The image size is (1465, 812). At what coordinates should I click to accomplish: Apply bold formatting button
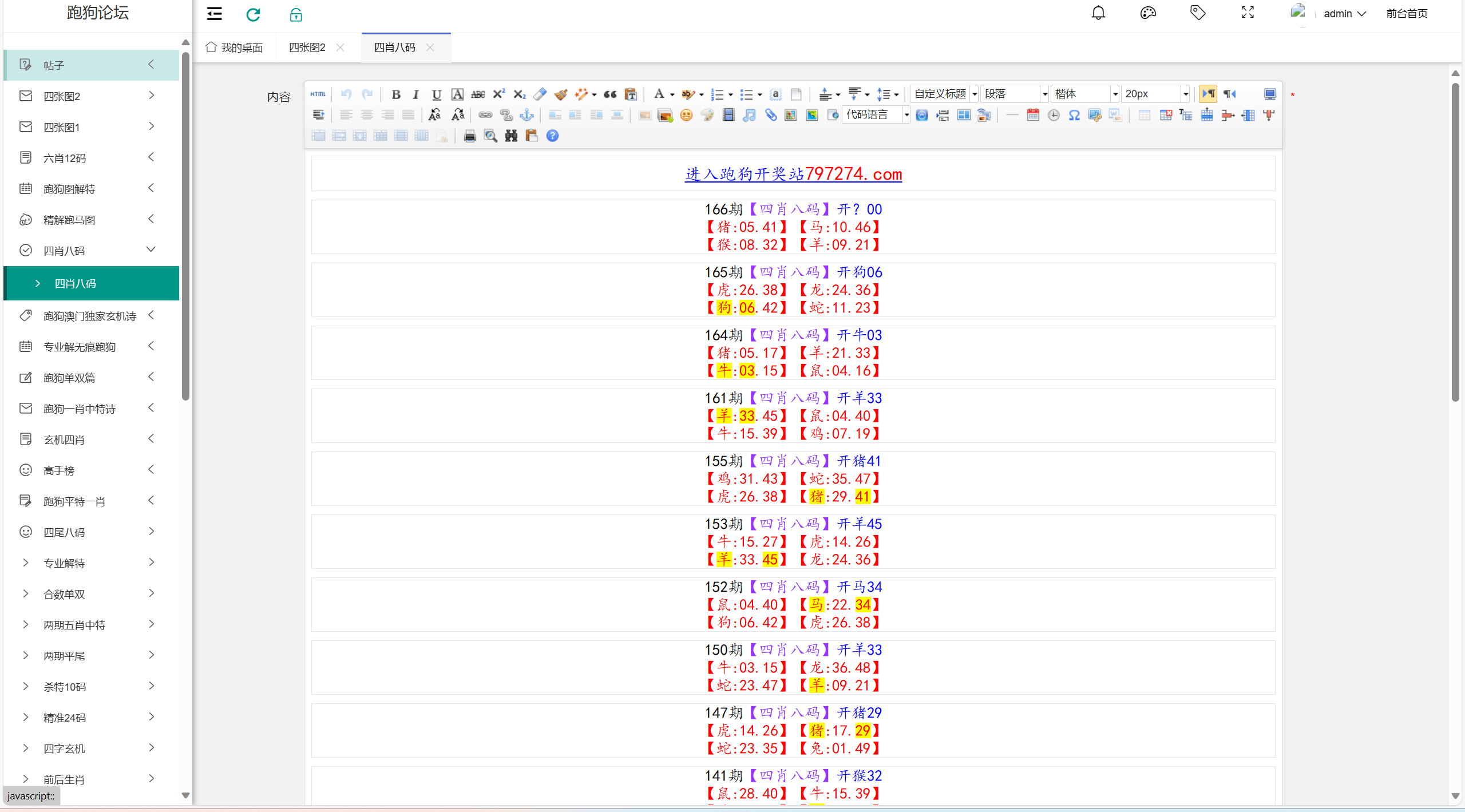(395, 94)
